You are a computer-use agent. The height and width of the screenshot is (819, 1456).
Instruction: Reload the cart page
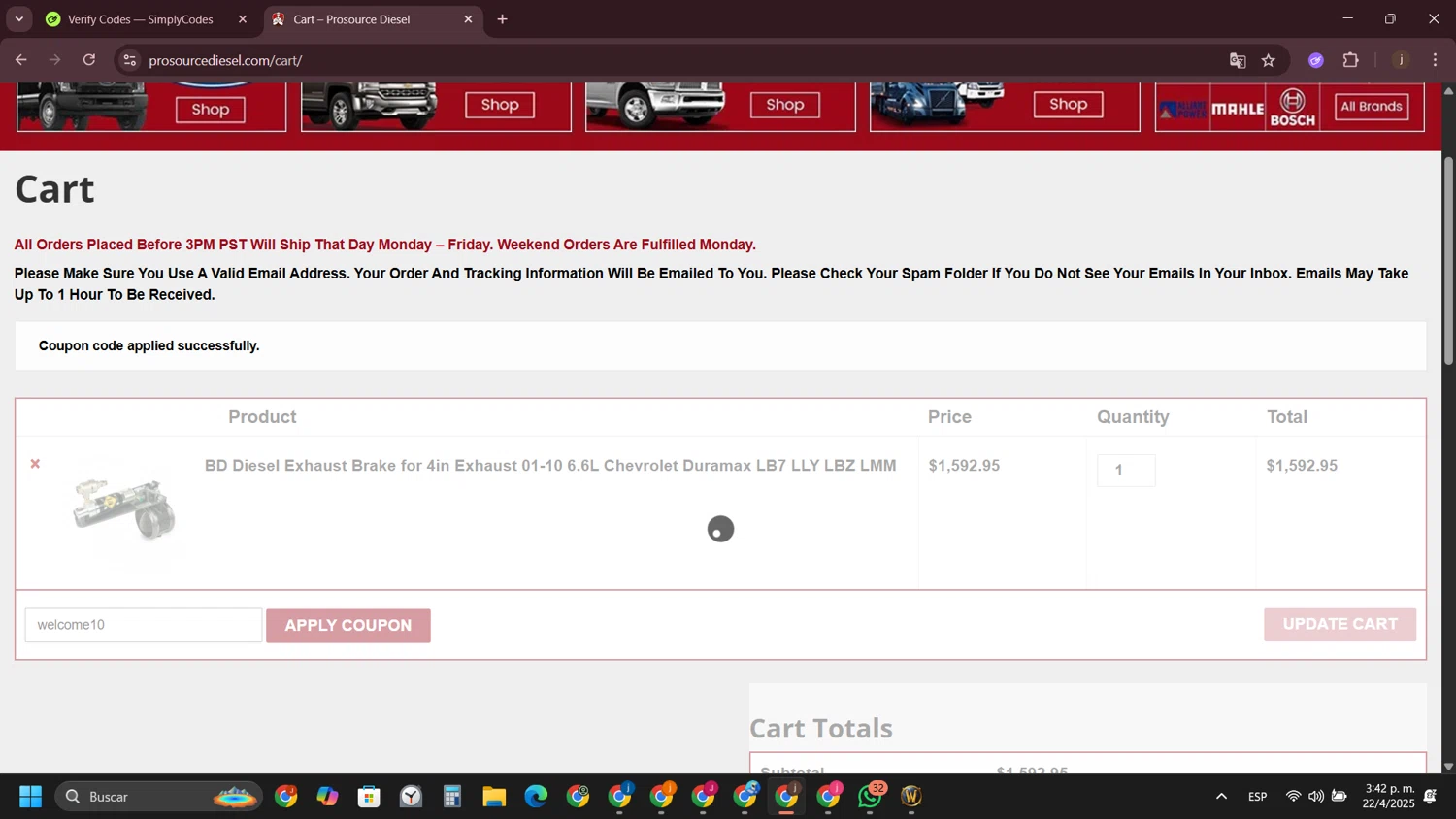pos(89,60)
